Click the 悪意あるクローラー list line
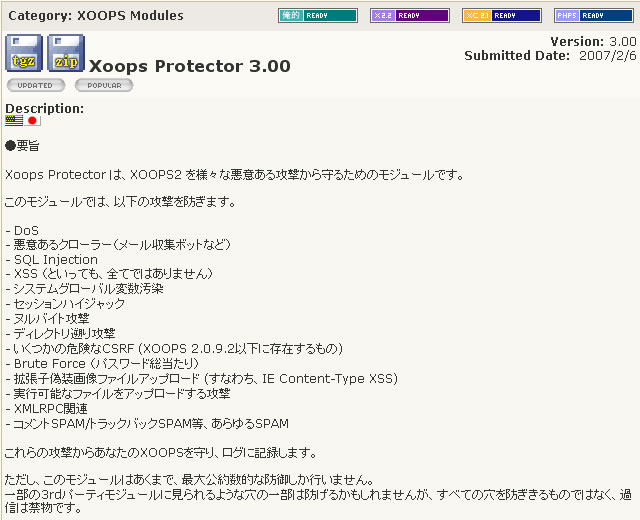640x520 pixels. (x=118, y=245)
